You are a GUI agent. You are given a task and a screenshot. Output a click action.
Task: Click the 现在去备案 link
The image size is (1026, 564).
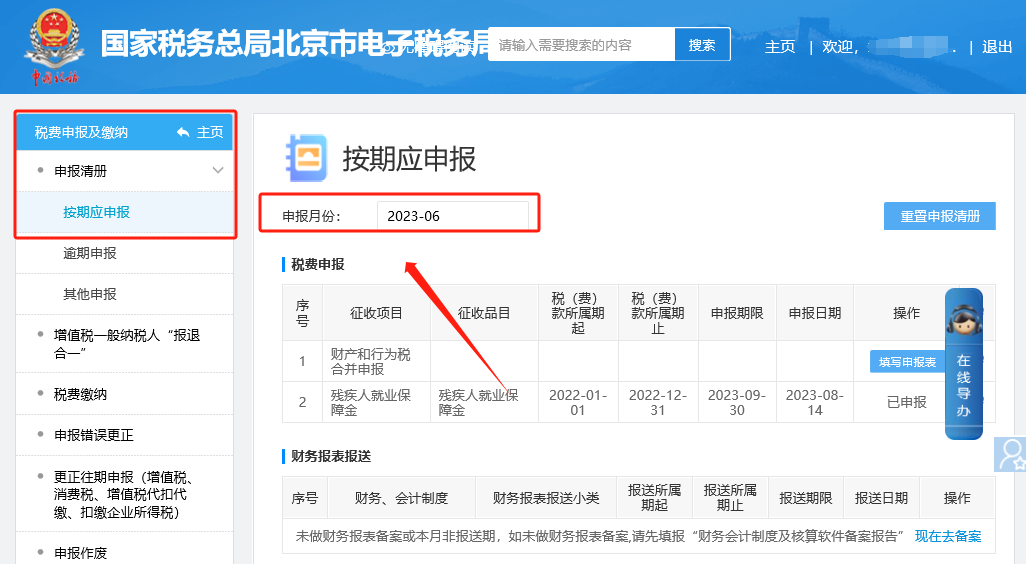[x=948, y=536]
